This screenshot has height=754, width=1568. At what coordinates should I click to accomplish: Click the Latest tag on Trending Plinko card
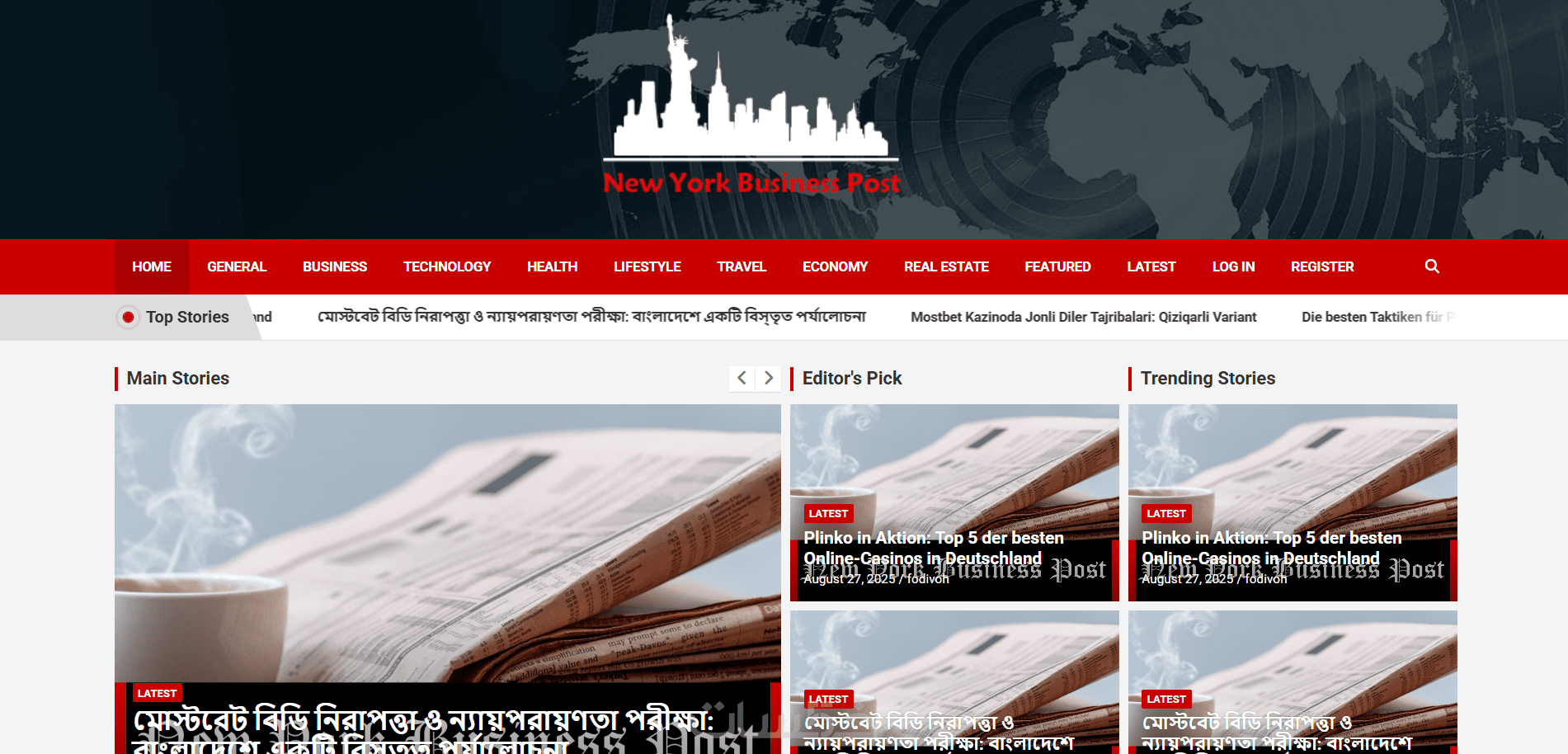(x=1166, y=513)
